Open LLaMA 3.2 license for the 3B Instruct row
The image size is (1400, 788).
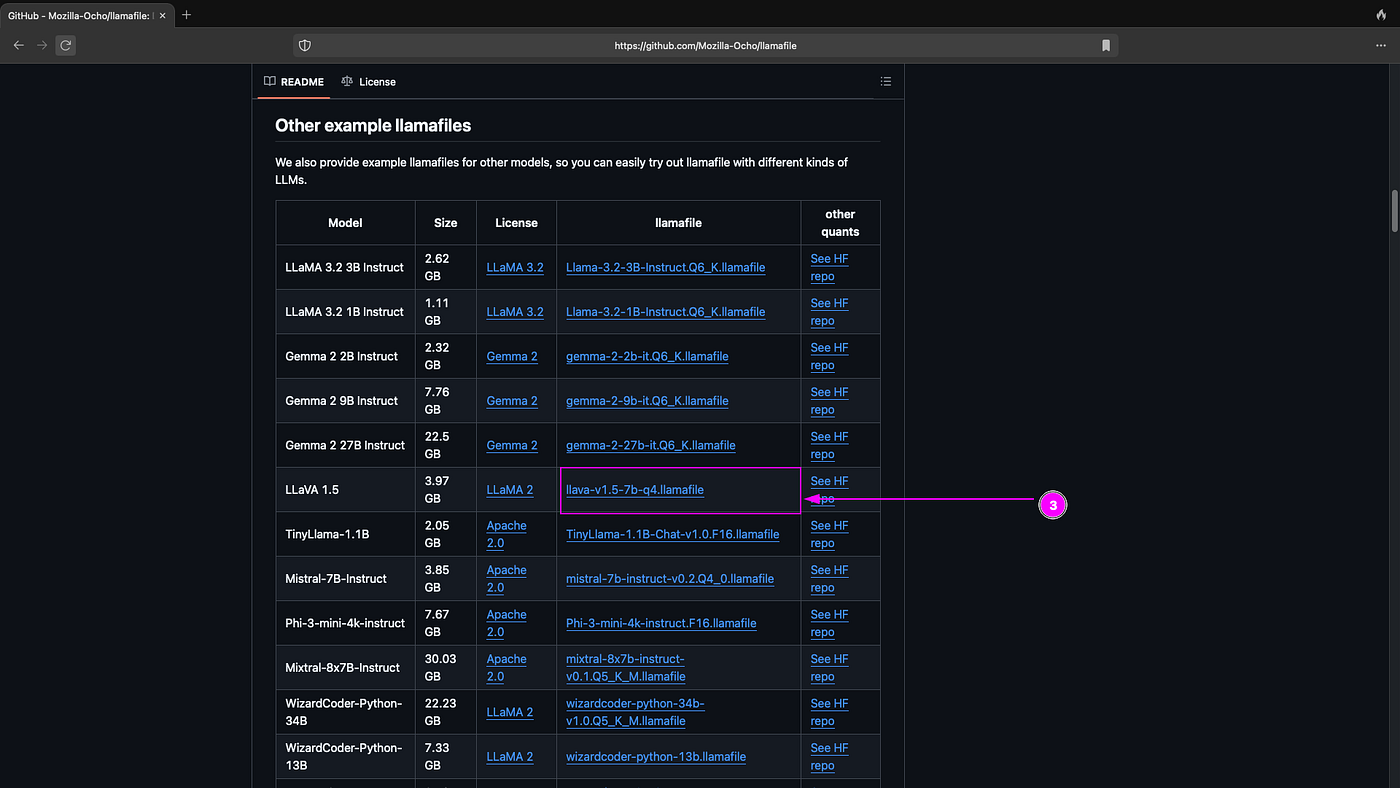tap(515, 267)
